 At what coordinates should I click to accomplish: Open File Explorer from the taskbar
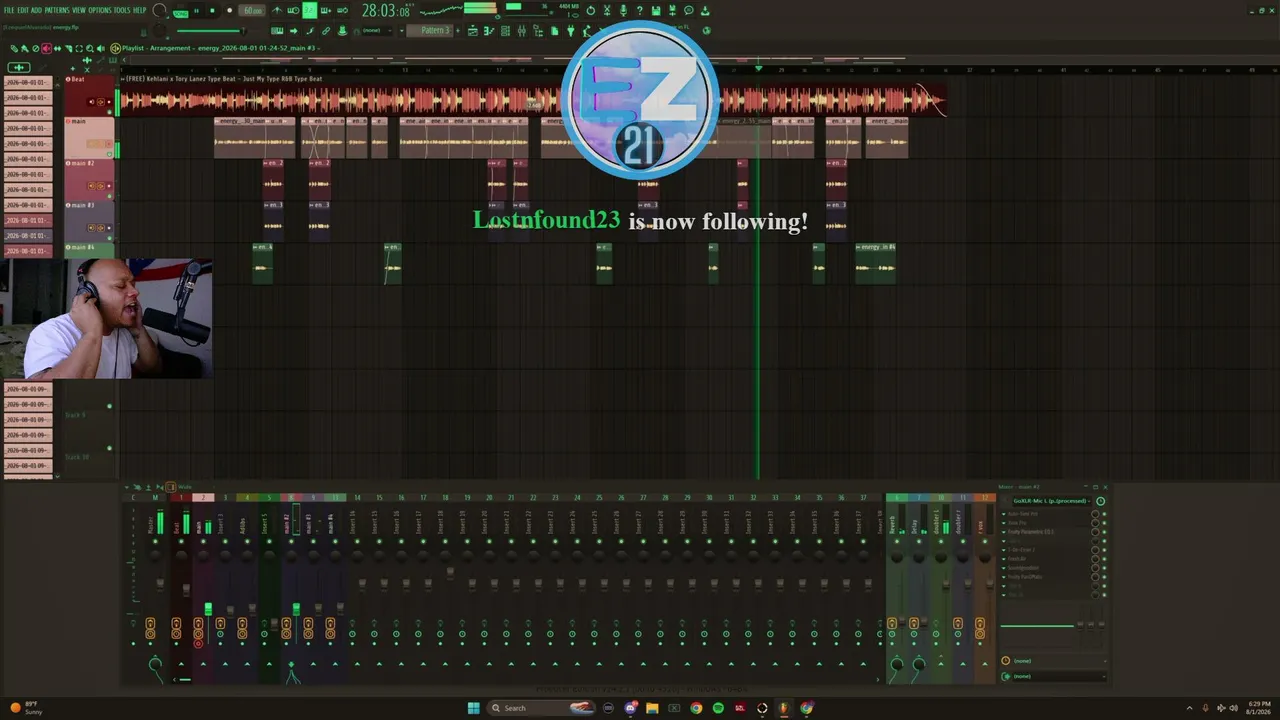click(652, 708)
